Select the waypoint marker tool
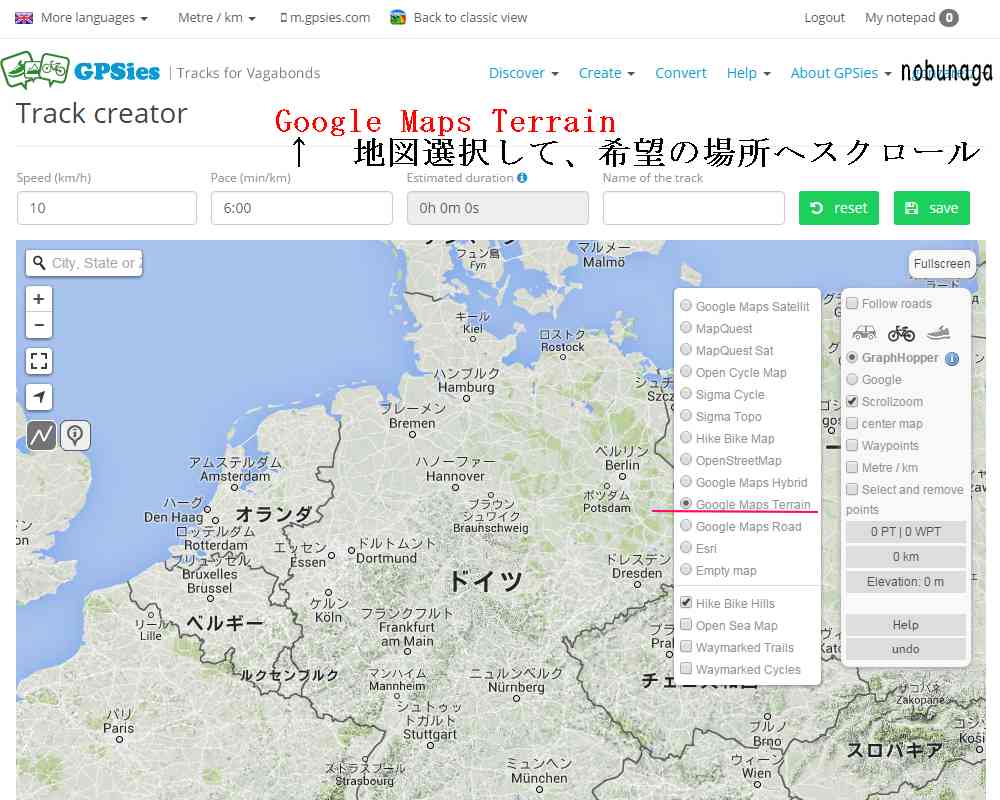 (75, 435)
